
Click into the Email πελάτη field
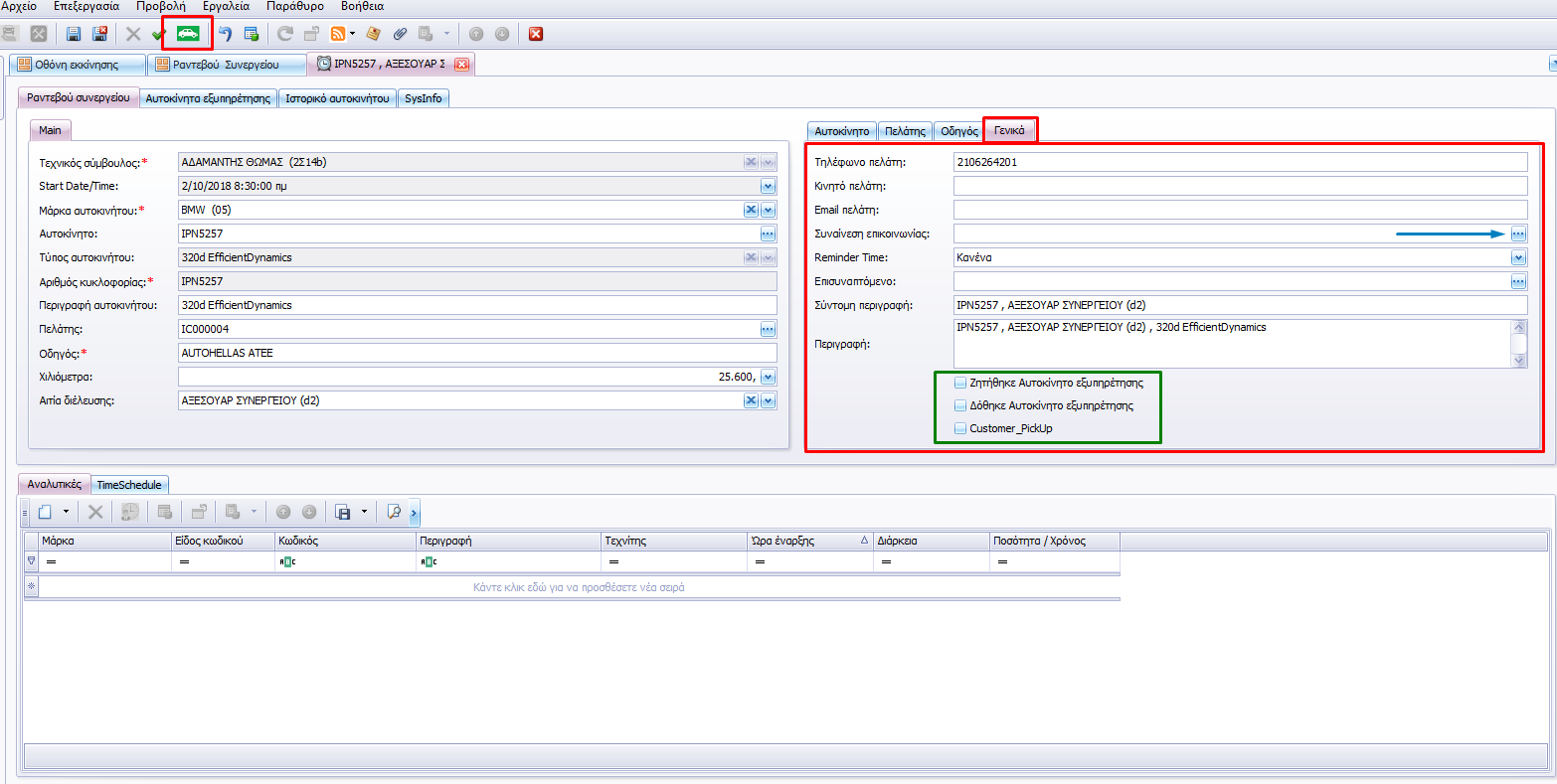coord(1239,210)
